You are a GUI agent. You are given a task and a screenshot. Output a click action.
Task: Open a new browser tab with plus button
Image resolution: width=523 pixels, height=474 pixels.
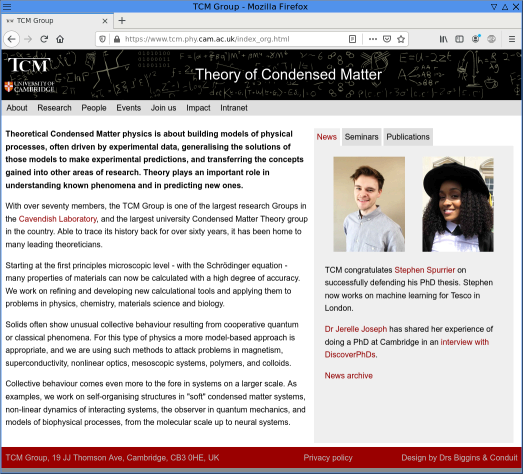[122, 21]
